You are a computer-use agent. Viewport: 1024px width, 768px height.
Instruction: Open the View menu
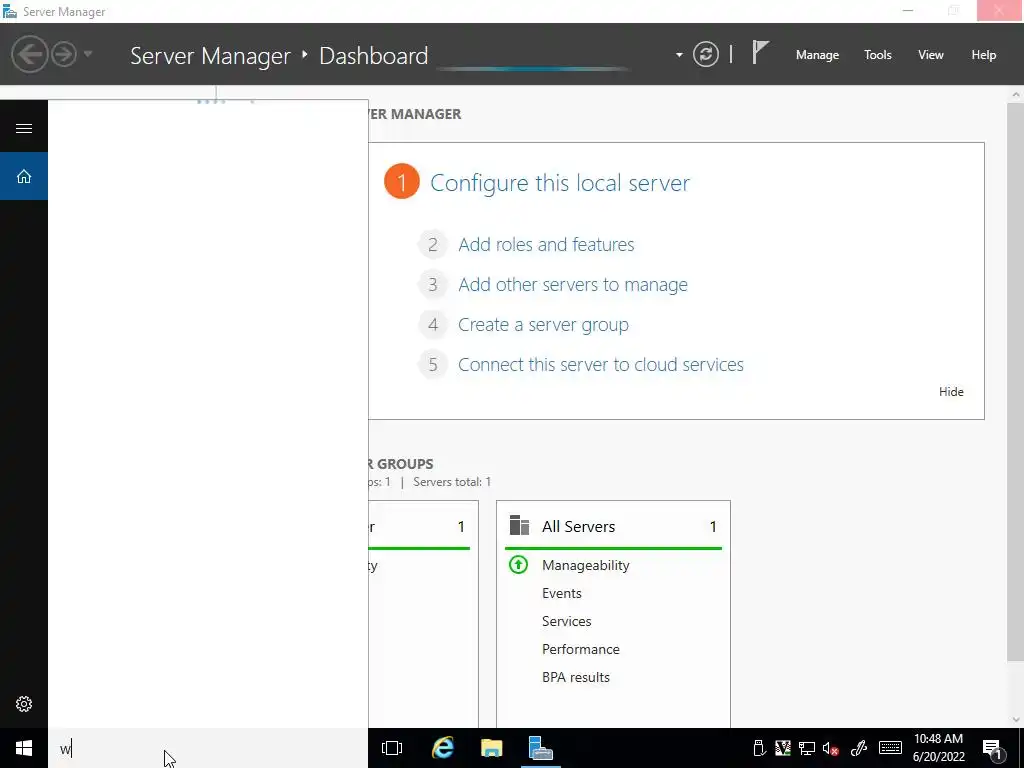(x=931, y=55)
